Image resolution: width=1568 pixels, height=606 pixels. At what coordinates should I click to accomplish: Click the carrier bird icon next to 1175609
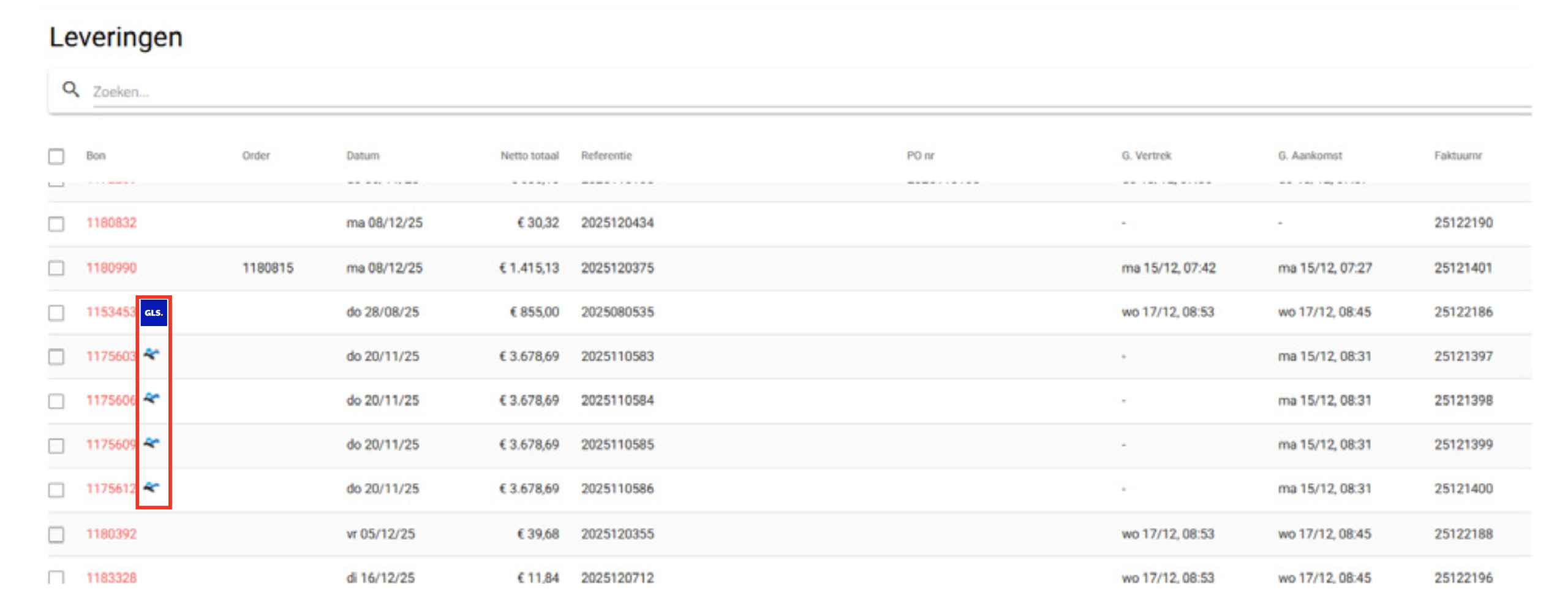click(x=152, y=443)
